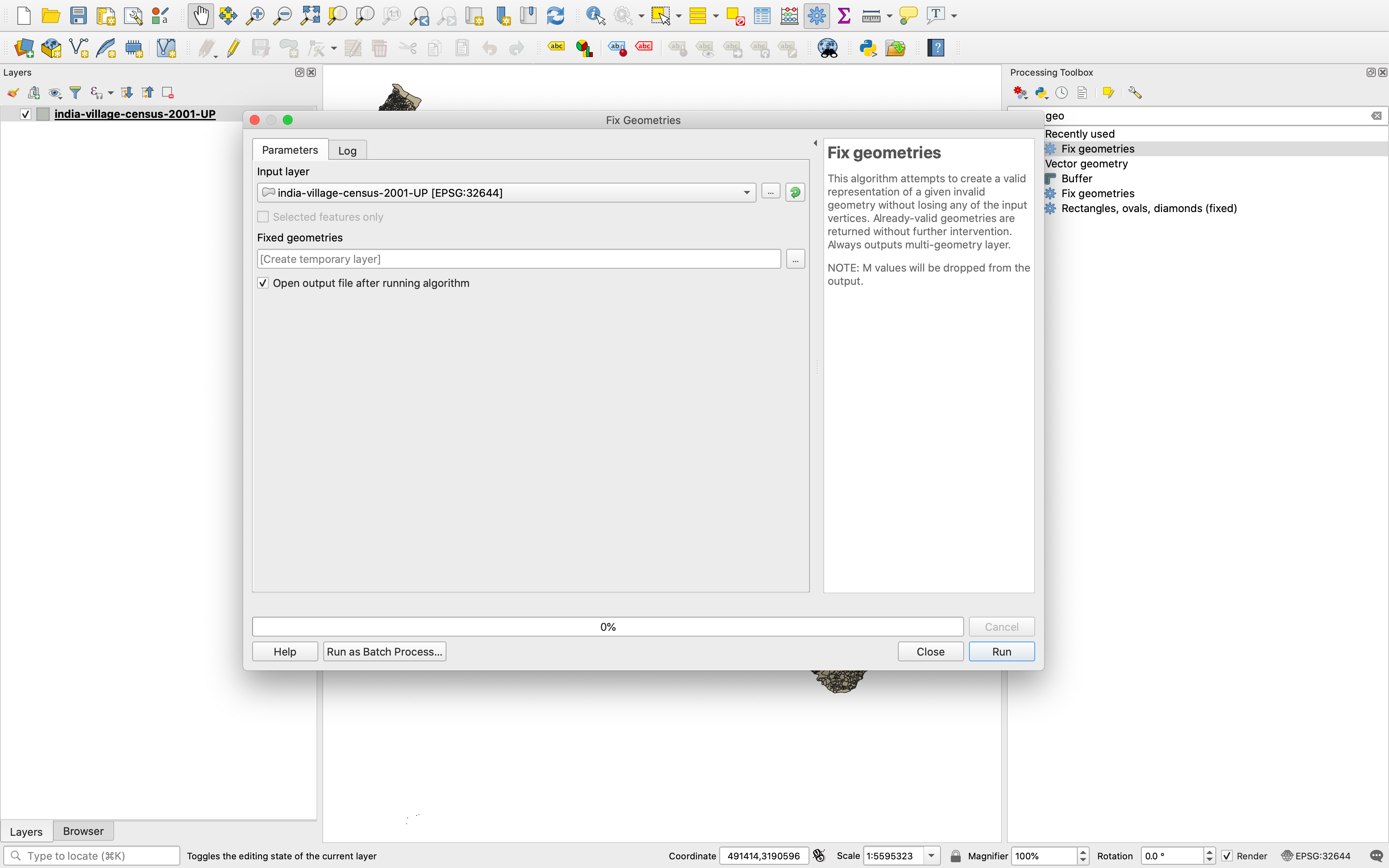This screenshot has height=868, width=1389.
Task: Open the Input layer dropdown
Action: click(x=746, y=193)
